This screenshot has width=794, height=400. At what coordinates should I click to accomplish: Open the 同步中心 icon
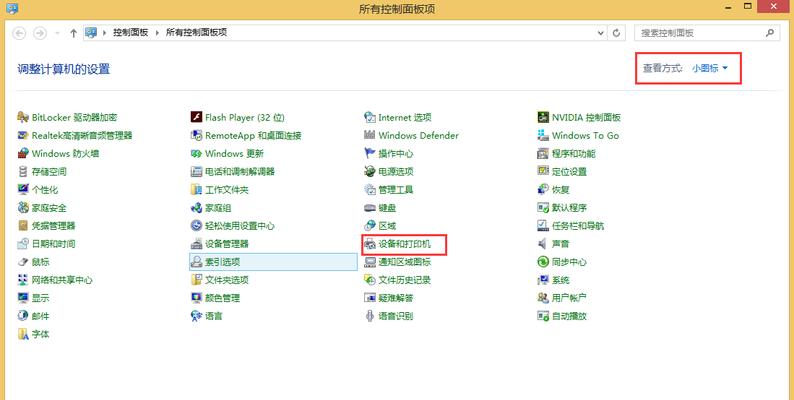(543, 262)
